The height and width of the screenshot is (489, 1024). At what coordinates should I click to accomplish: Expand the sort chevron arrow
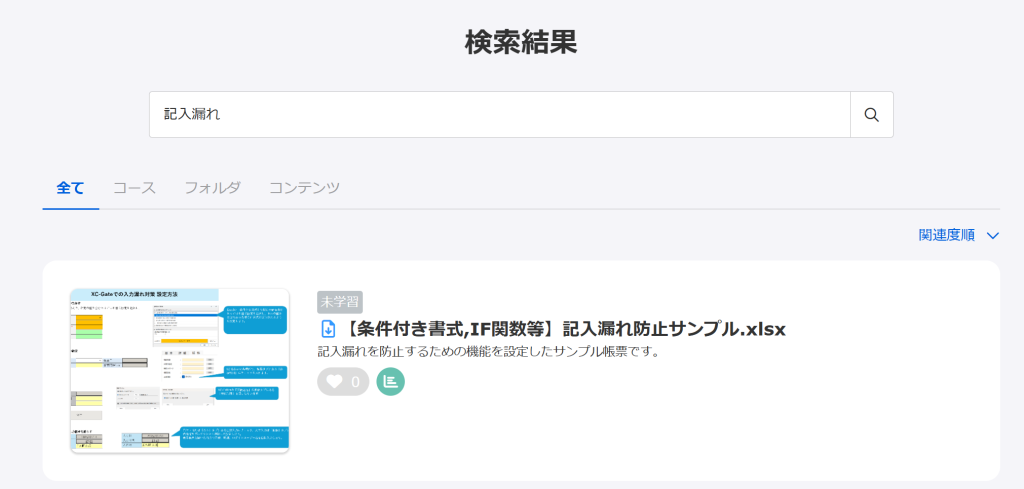992,236
